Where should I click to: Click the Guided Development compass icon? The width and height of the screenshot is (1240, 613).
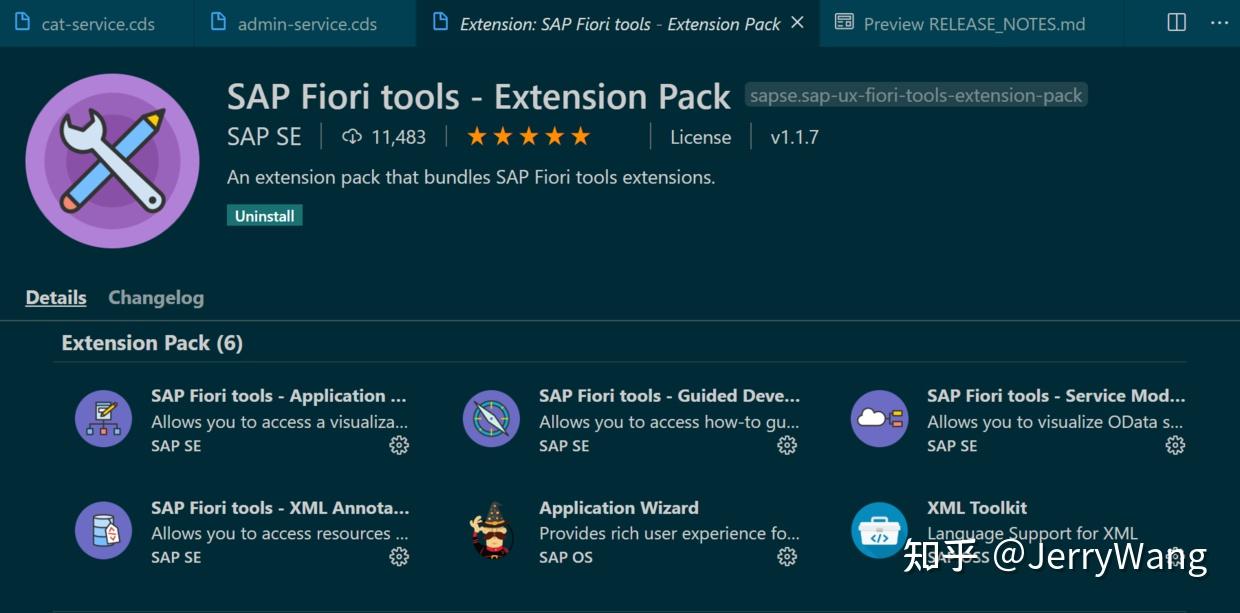(491, 418)
